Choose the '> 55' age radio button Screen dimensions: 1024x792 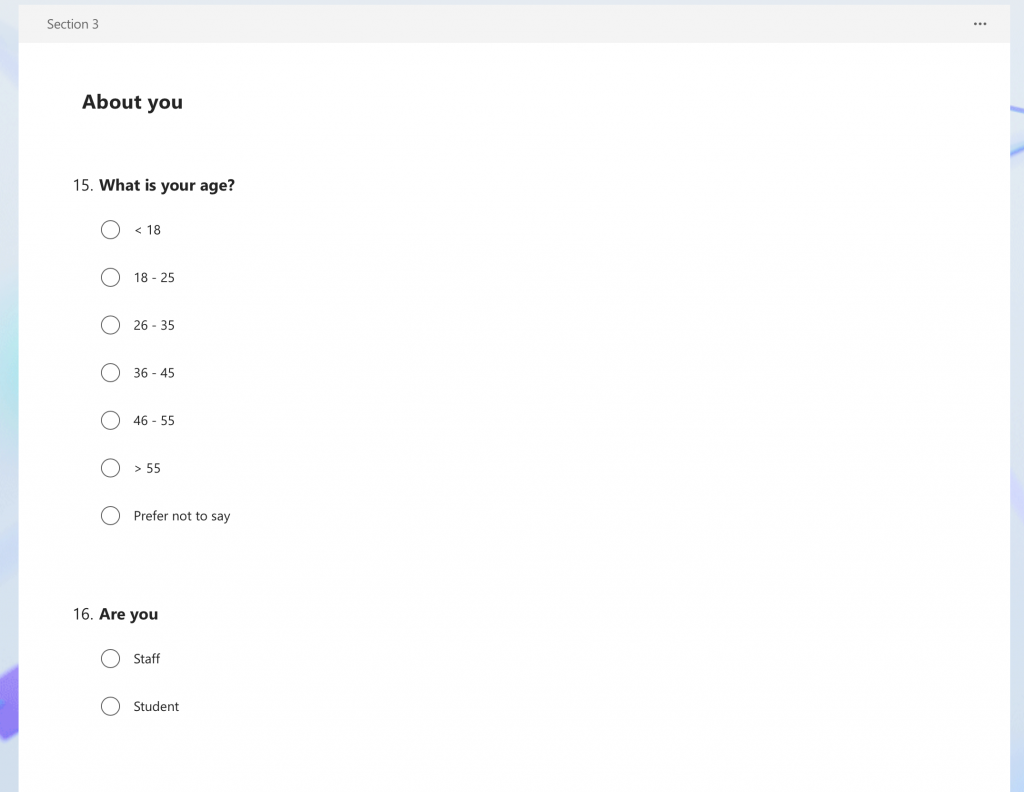tap(110, 468)
